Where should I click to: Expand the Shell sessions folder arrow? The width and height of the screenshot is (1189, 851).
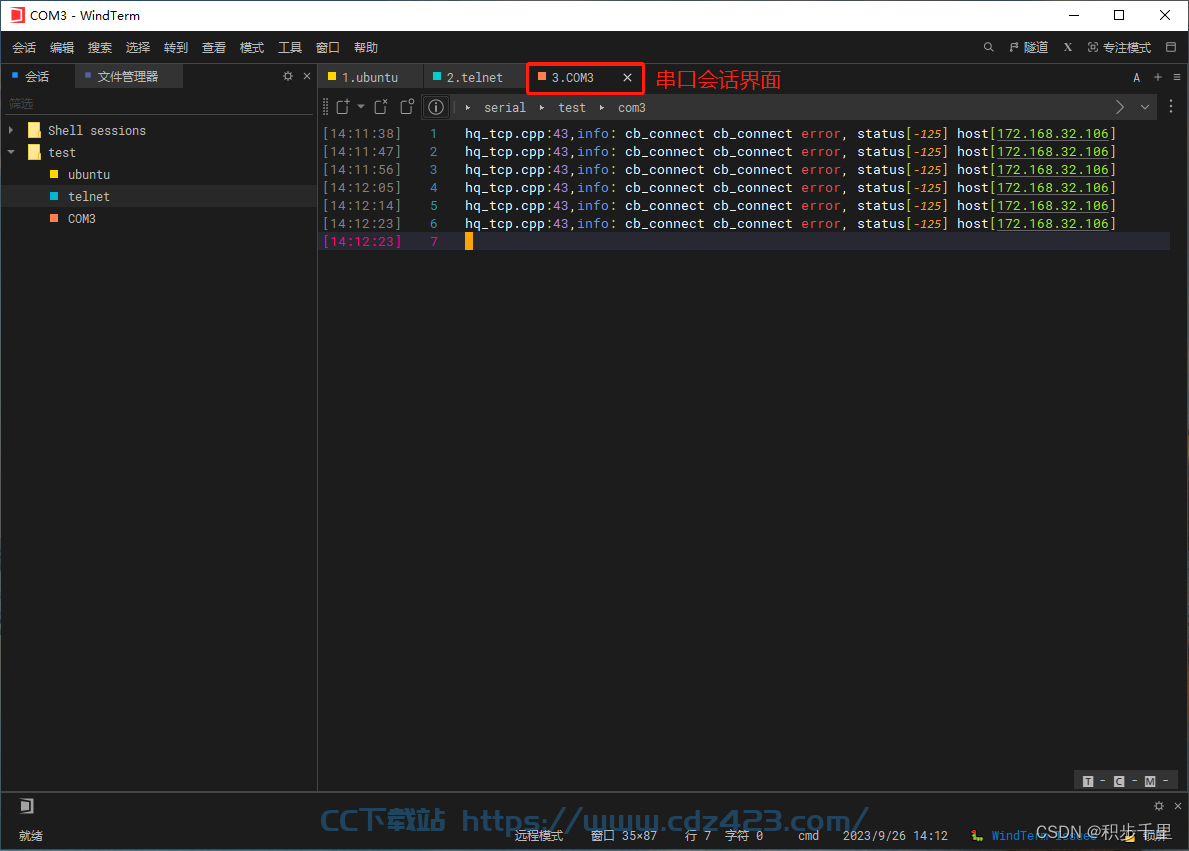(x=11, y=130)
